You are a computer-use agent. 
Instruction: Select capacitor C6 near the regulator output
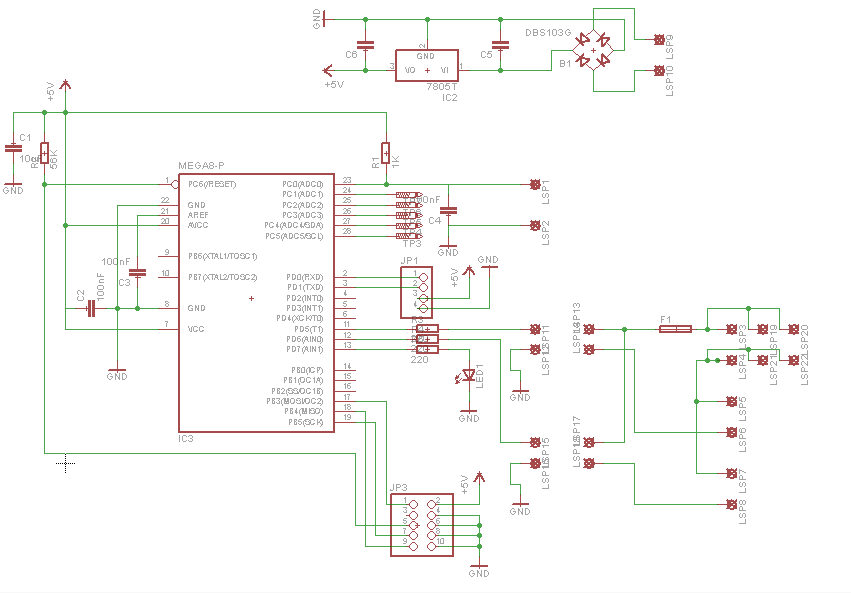366,45
